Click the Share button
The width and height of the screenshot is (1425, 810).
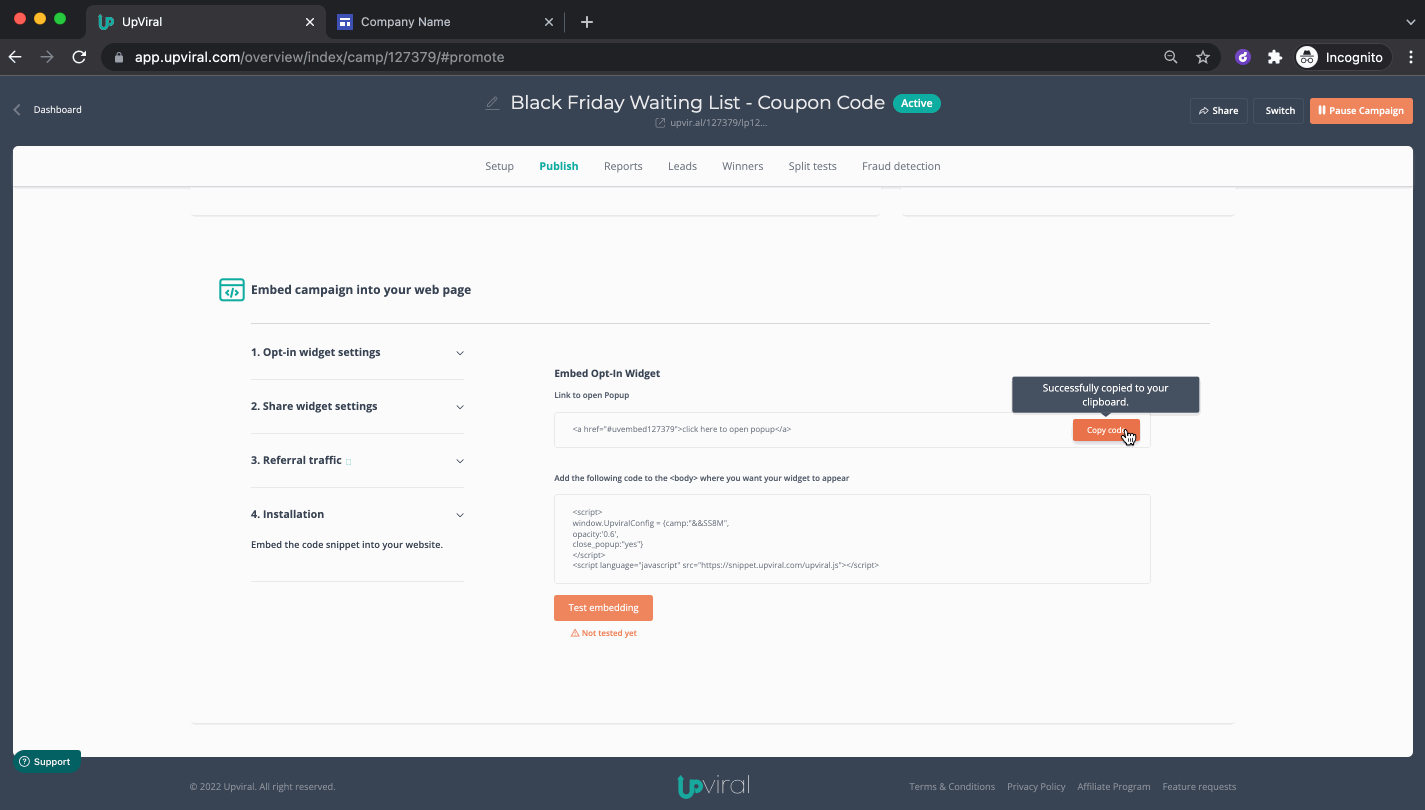pyautogui.click(x=1218, y=111)
